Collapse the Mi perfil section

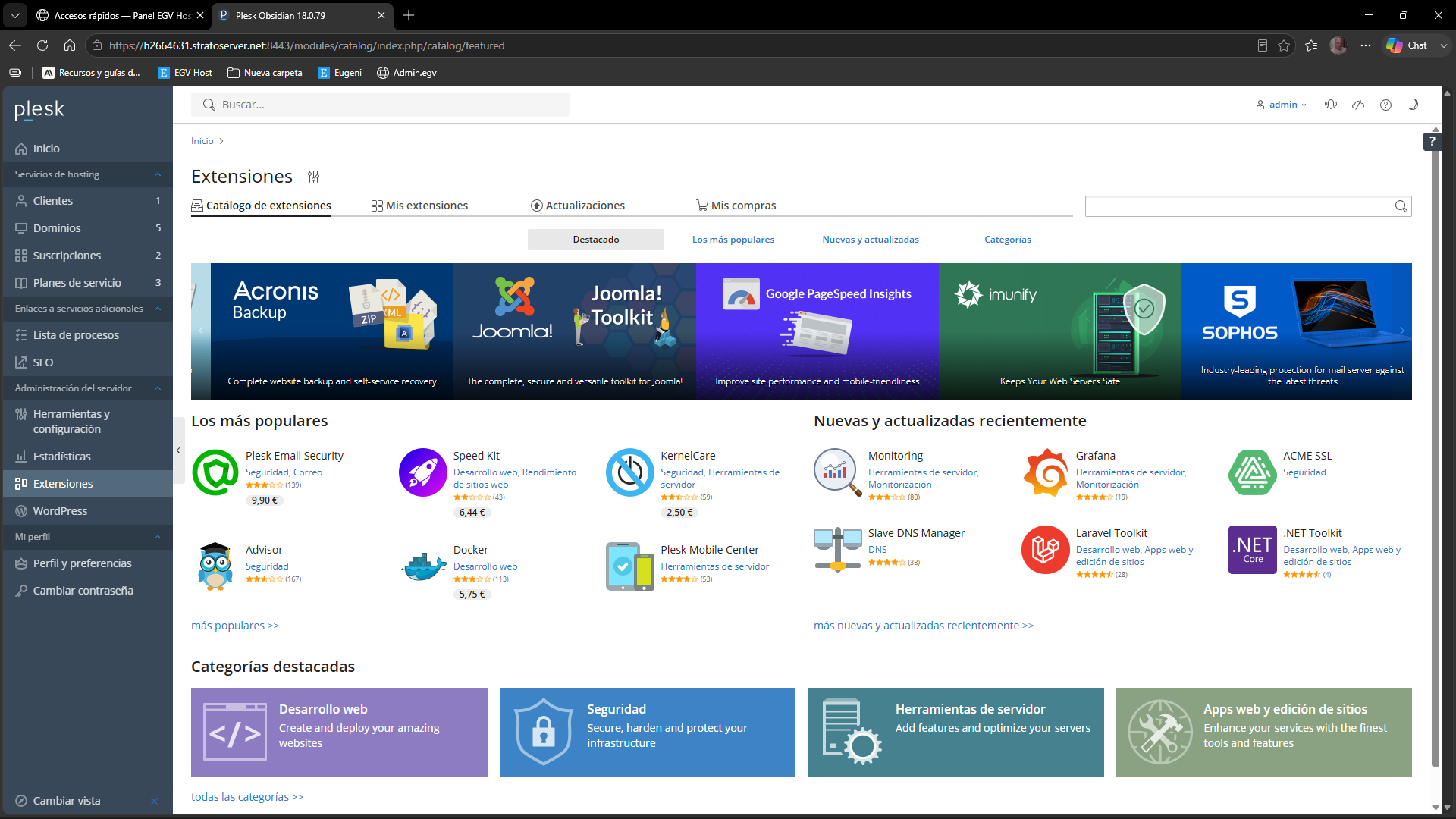[x=158, y=537]
